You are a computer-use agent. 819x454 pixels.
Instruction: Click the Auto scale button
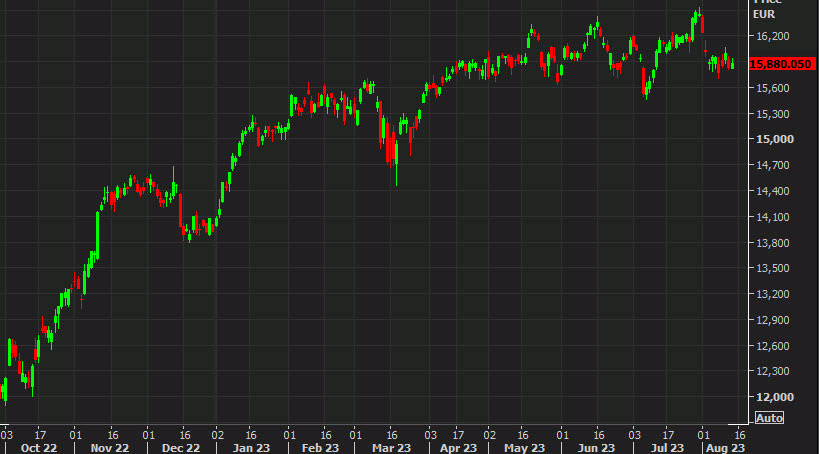pos(769,418)
